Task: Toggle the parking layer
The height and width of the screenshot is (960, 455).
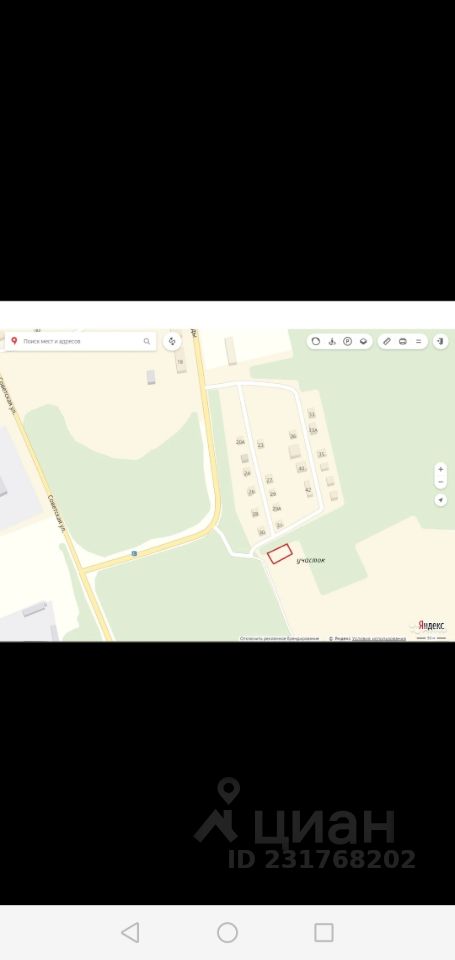Action: coord(347,342)
